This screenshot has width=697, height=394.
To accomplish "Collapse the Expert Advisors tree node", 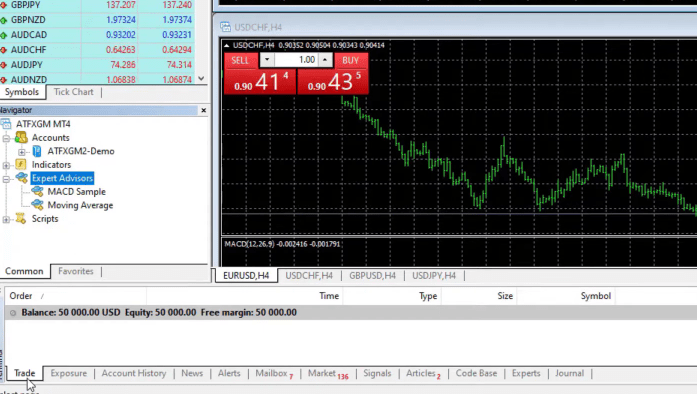I will pyautogui.click(x=6, y=179).
